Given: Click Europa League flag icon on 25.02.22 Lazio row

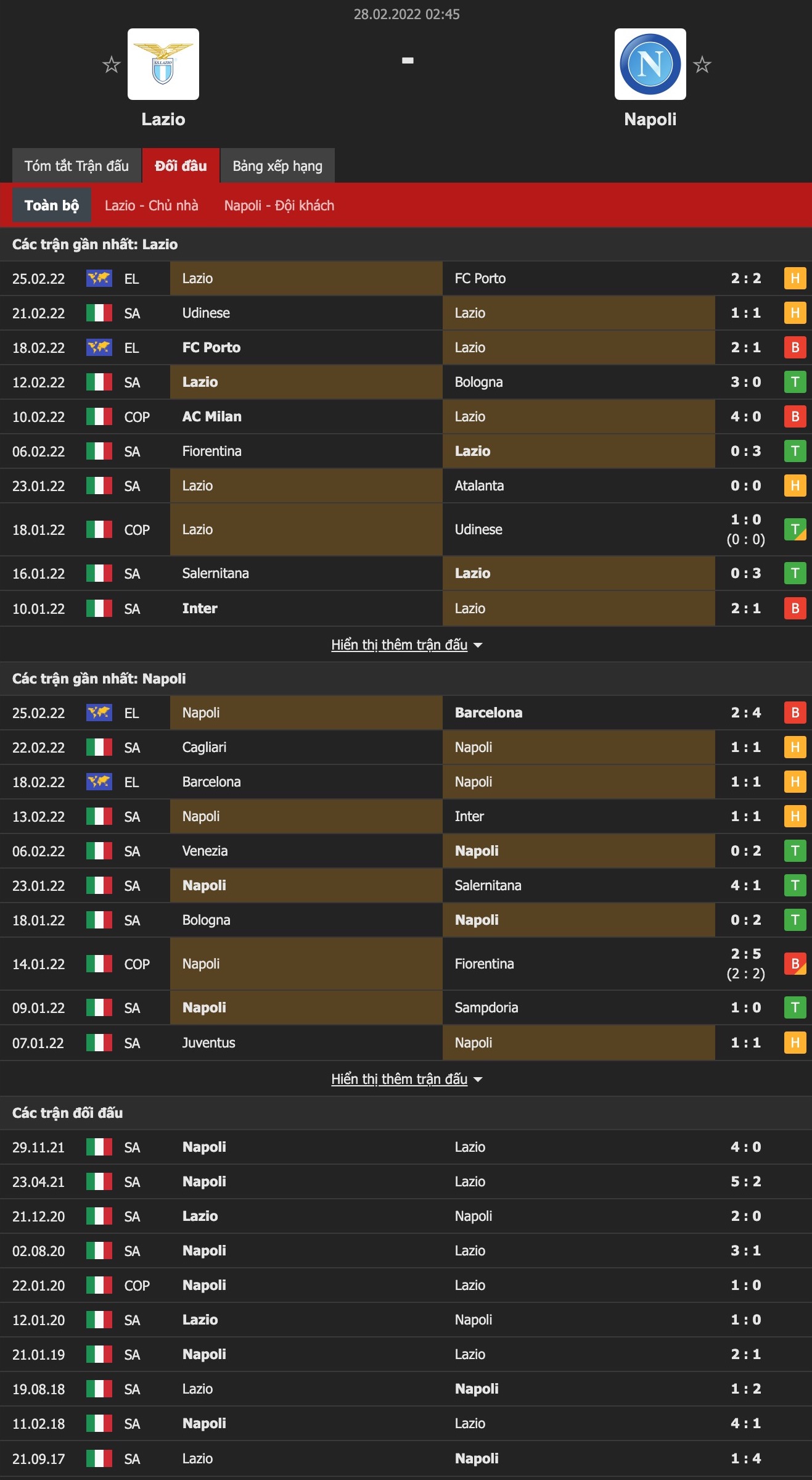Looking at the screenshot, I should click(x=99, y=278).
